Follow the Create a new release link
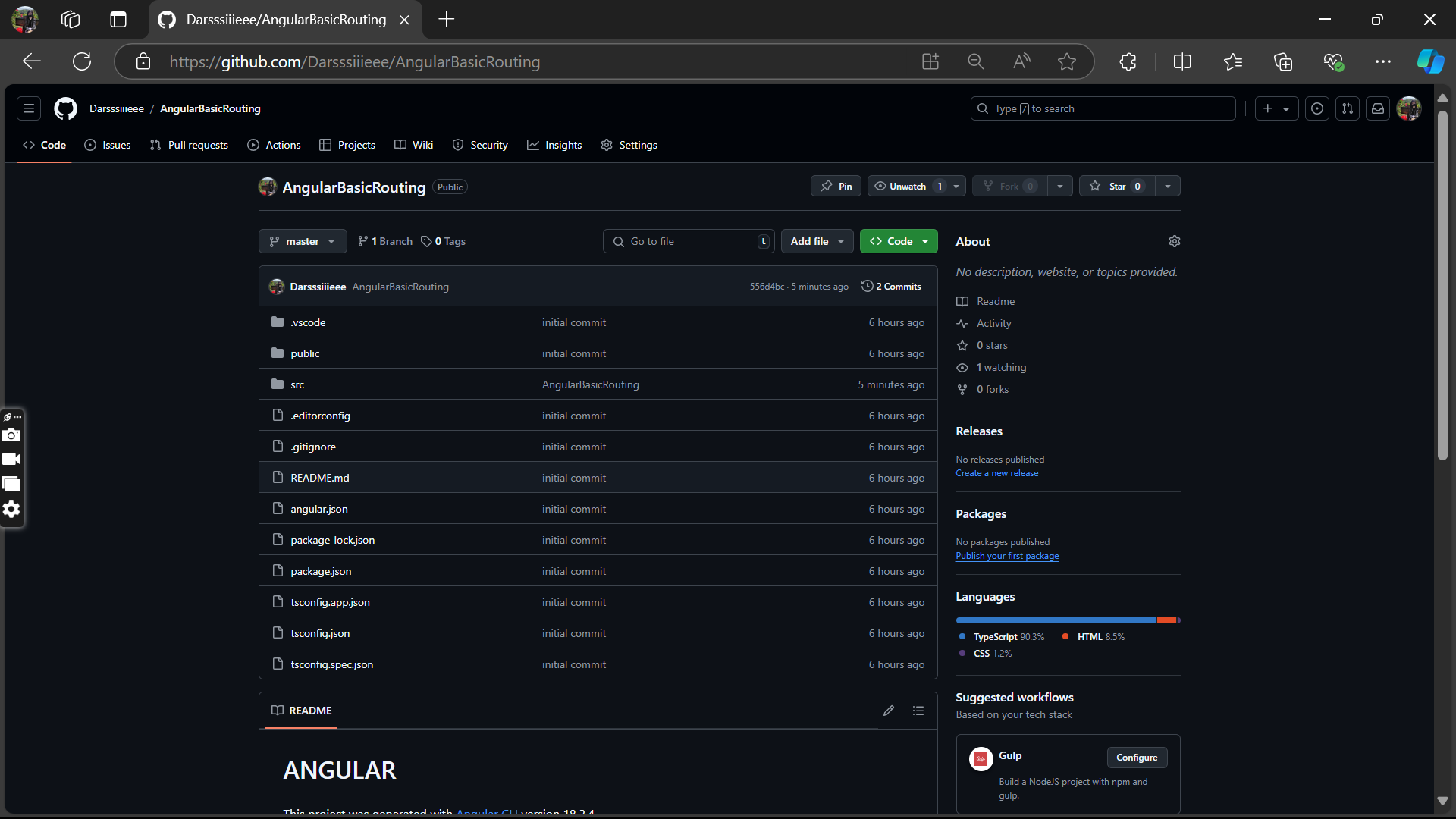 996,473
